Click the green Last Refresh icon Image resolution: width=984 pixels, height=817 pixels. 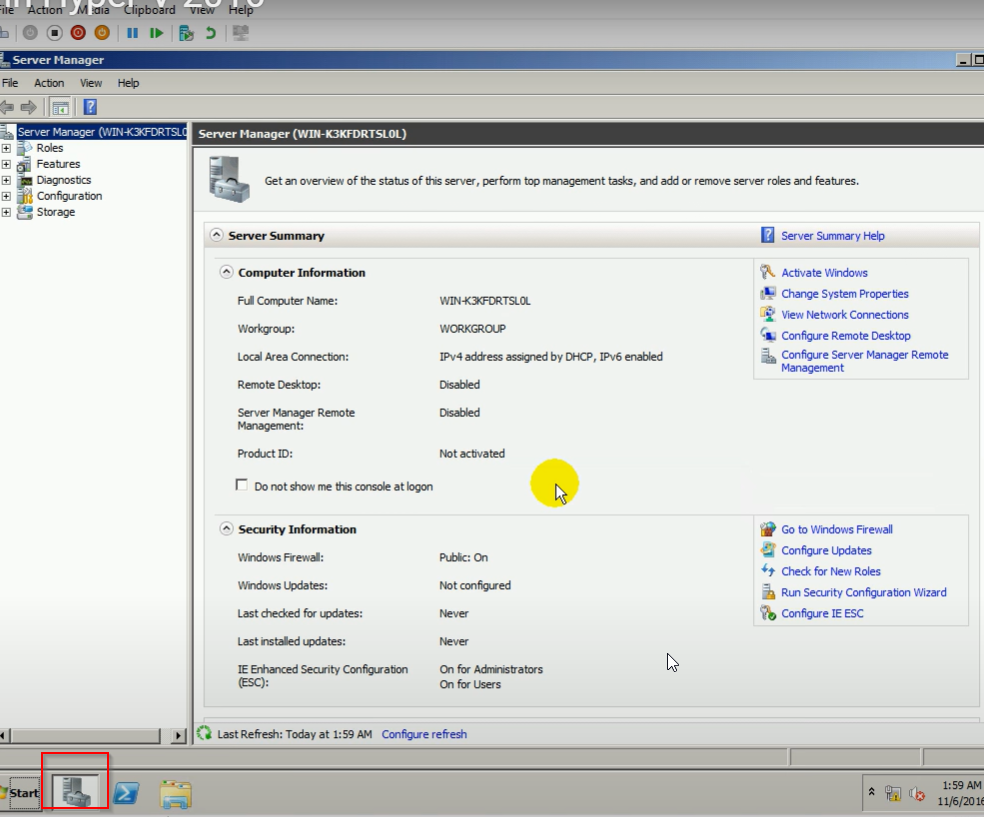click(x=204, y=733)
